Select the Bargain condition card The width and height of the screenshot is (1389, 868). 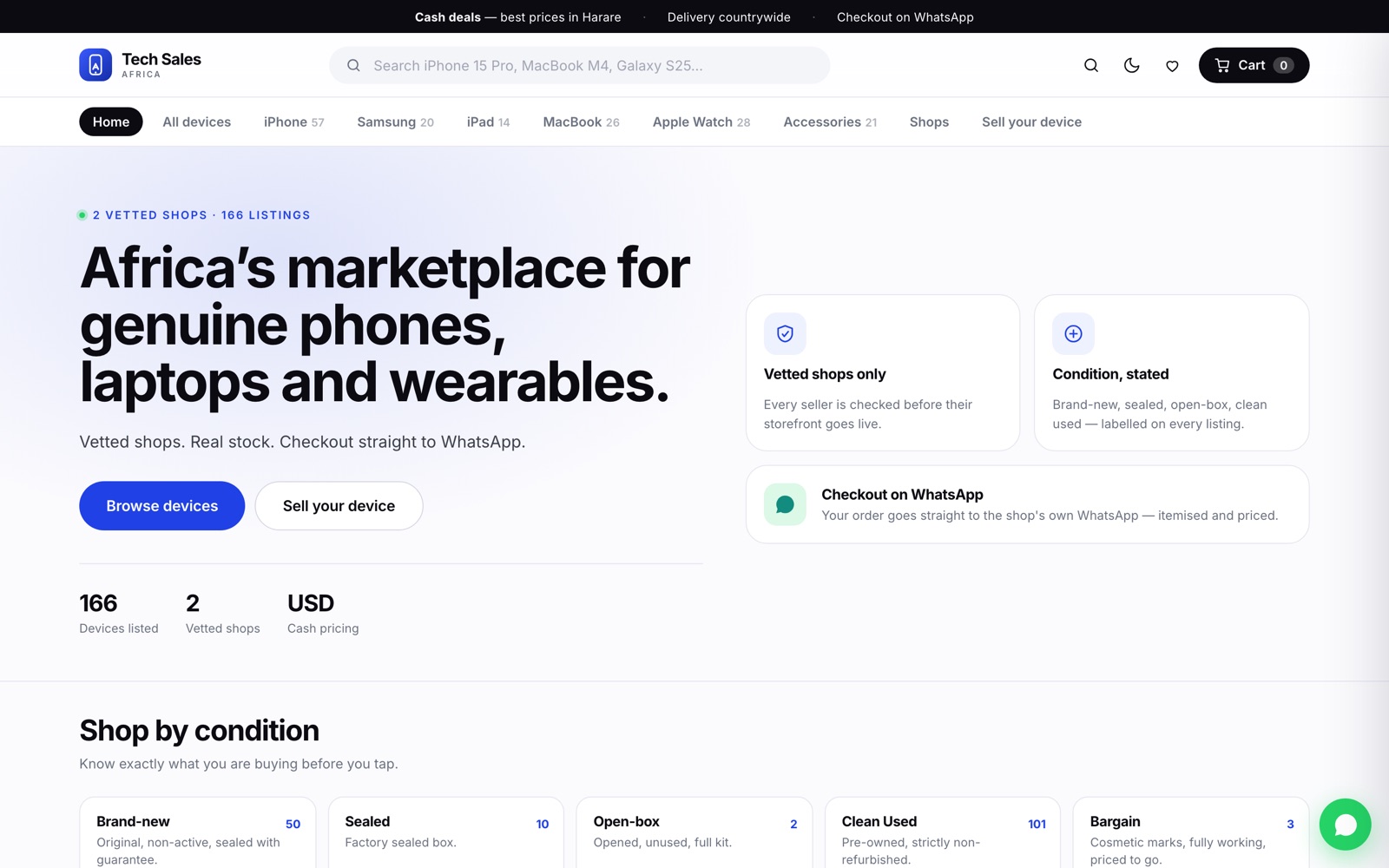click(x=1191, y=833)
